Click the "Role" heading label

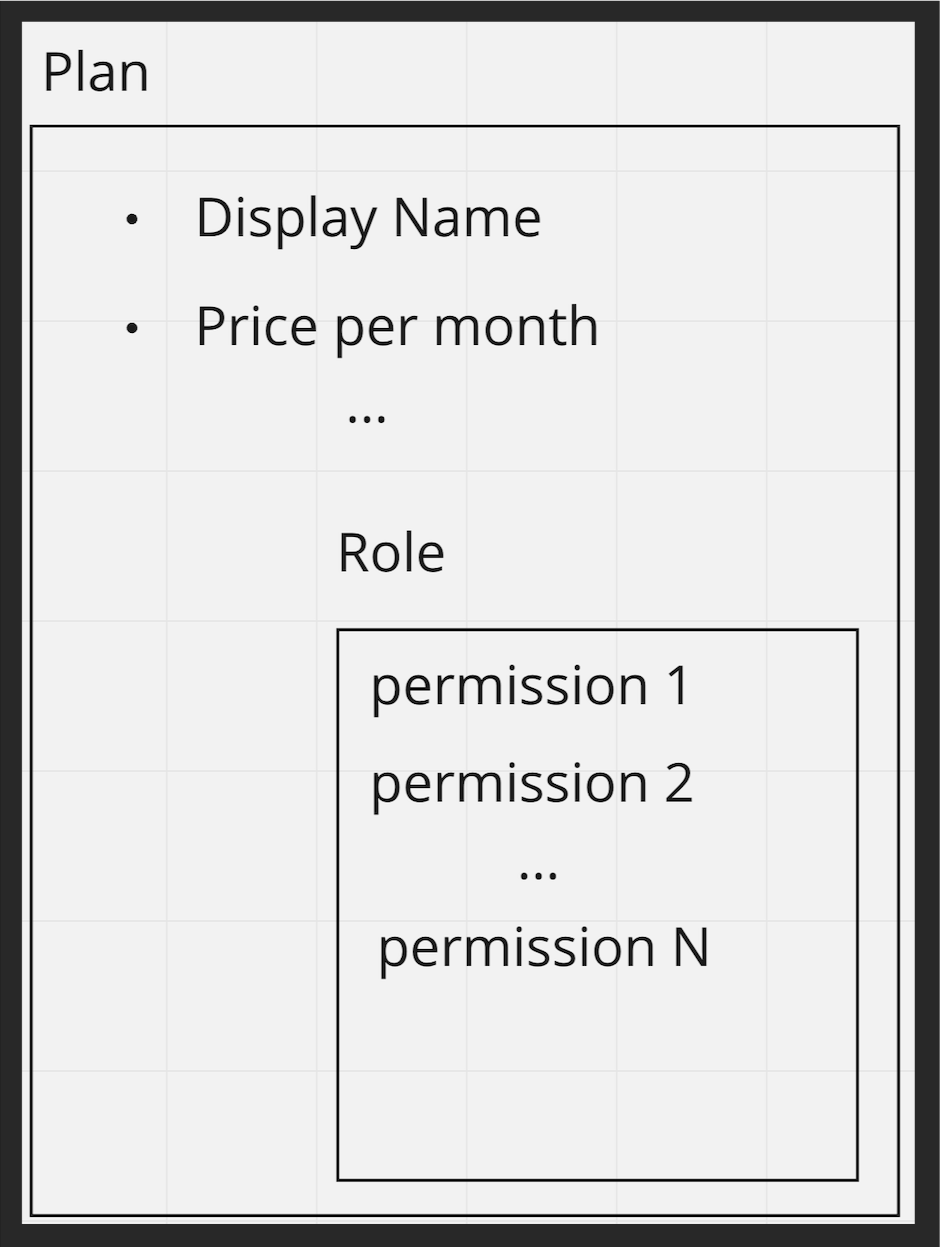click(x=391, y=552)
